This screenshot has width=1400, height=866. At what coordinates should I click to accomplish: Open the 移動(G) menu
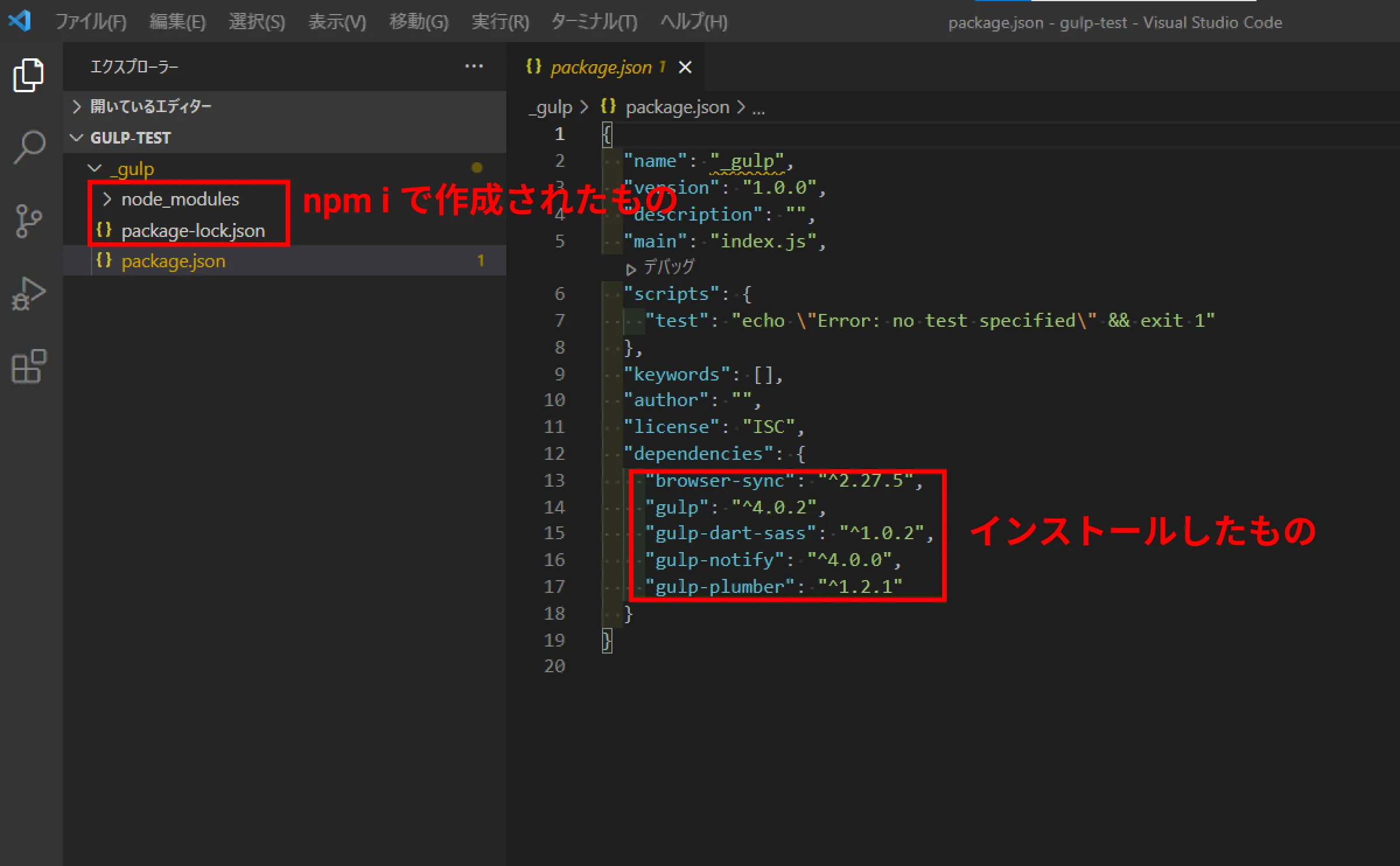click(x=419, y=22)
